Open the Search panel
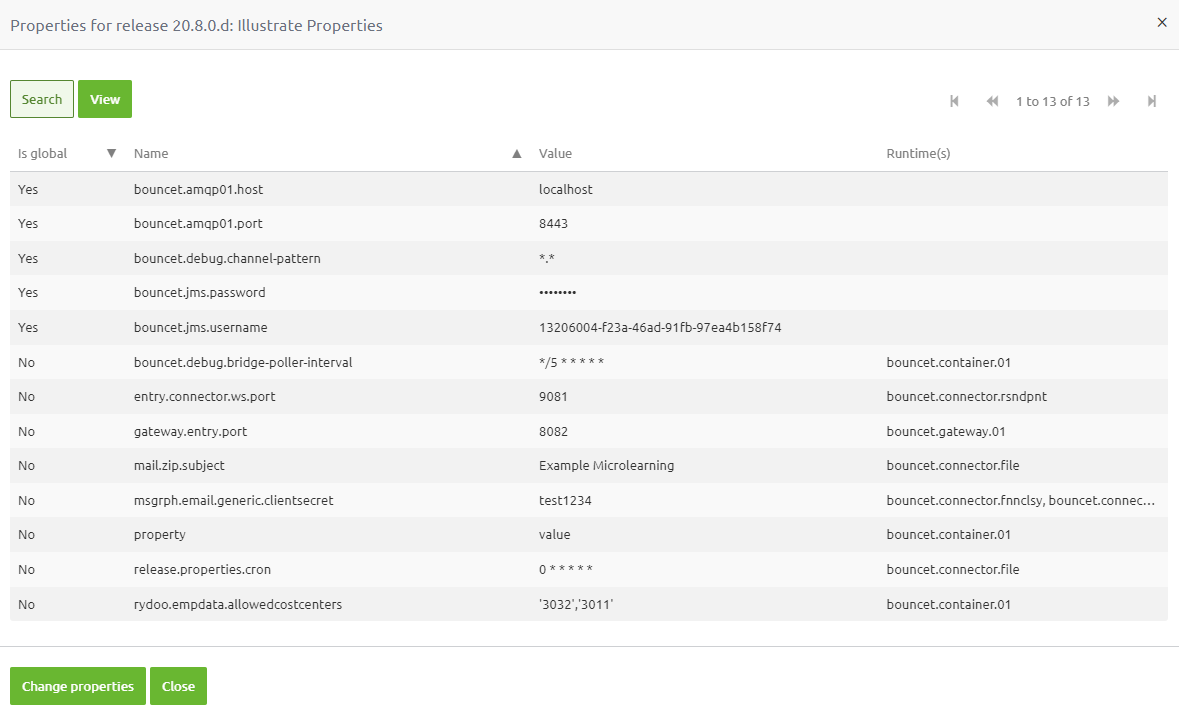The width and height of the screenshot is (1179, 710). click(41, 99)
